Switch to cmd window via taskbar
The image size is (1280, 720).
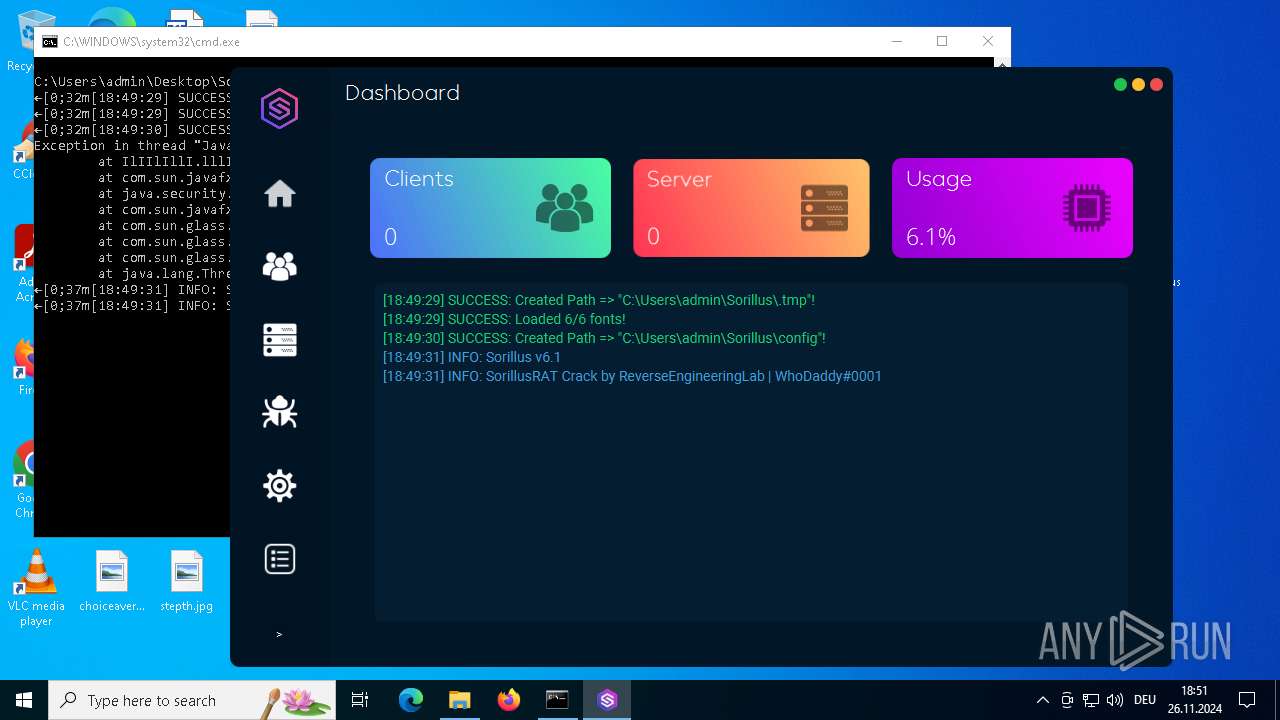click(557, 700)
